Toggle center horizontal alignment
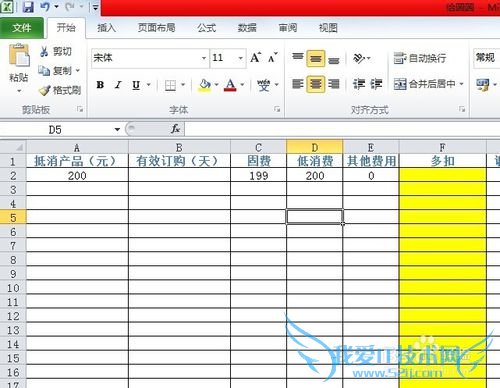 pos(315,84)
